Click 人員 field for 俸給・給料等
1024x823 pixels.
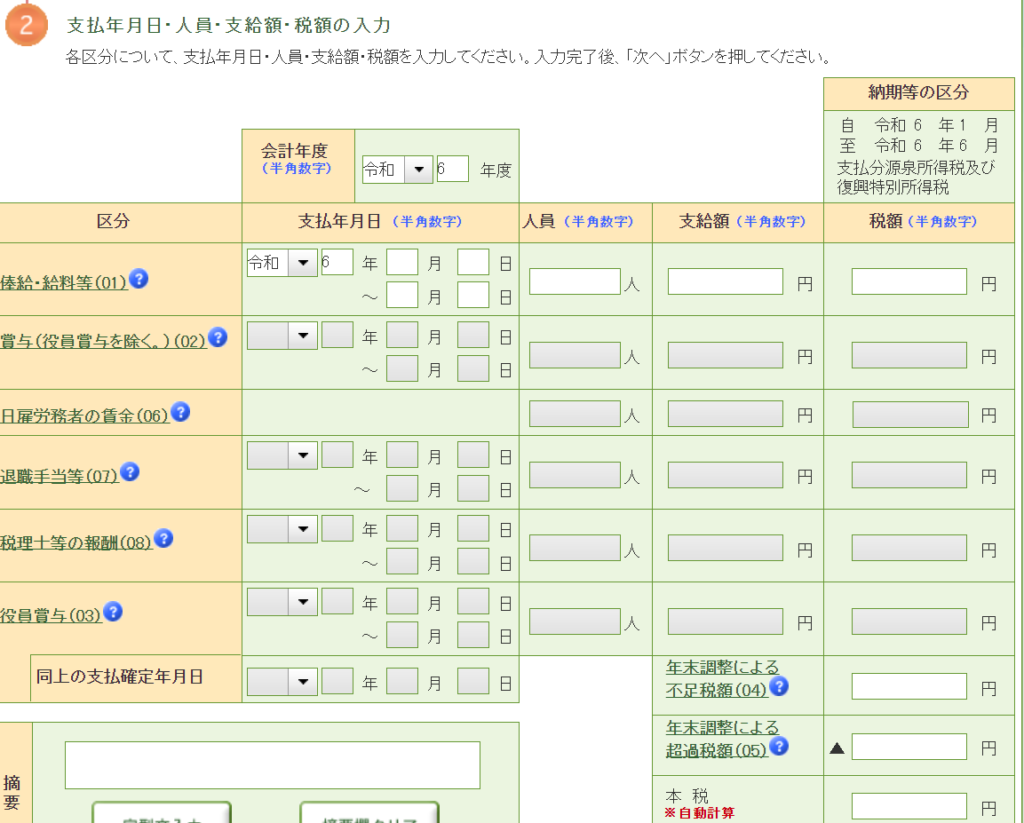pos(575,282)
